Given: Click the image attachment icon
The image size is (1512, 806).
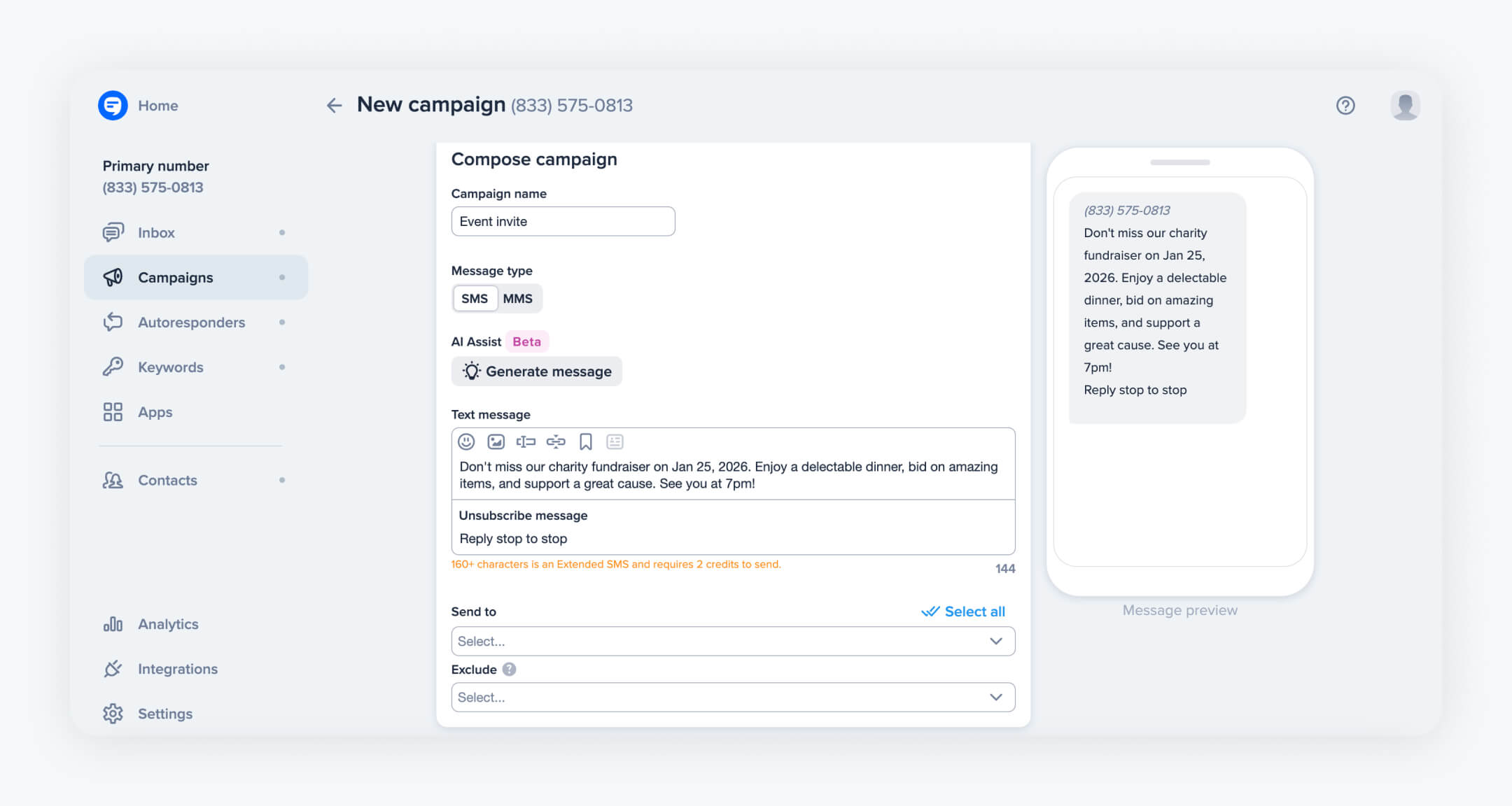Looking at the screenshot, I should point(496,441).
